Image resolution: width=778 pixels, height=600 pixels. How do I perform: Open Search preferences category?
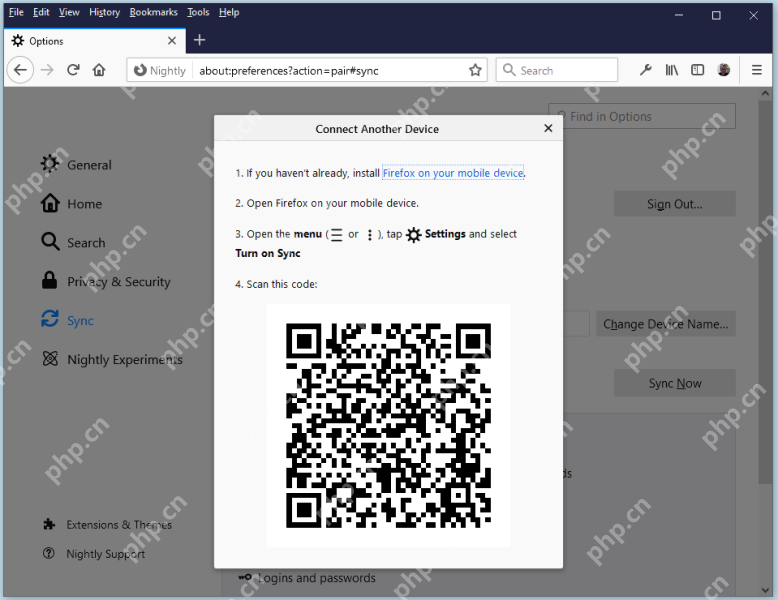click(73, 242)
